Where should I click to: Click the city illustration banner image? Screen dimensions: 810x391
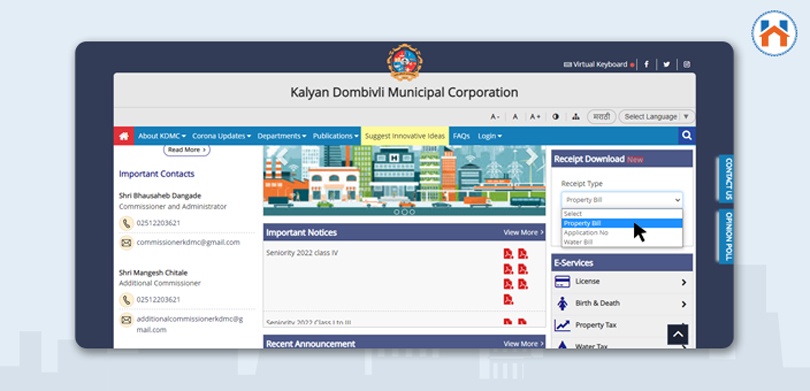pos(404,180)
